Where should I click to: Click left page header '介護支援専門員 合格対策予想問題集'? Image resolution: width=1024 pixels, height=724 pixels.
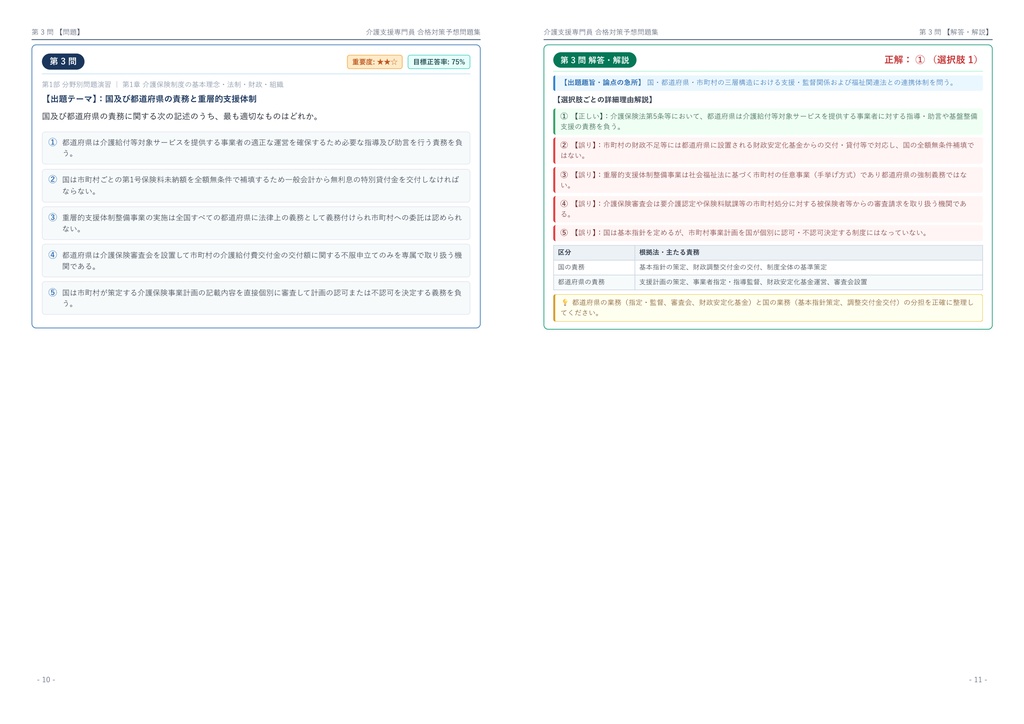tap(423, 32)
